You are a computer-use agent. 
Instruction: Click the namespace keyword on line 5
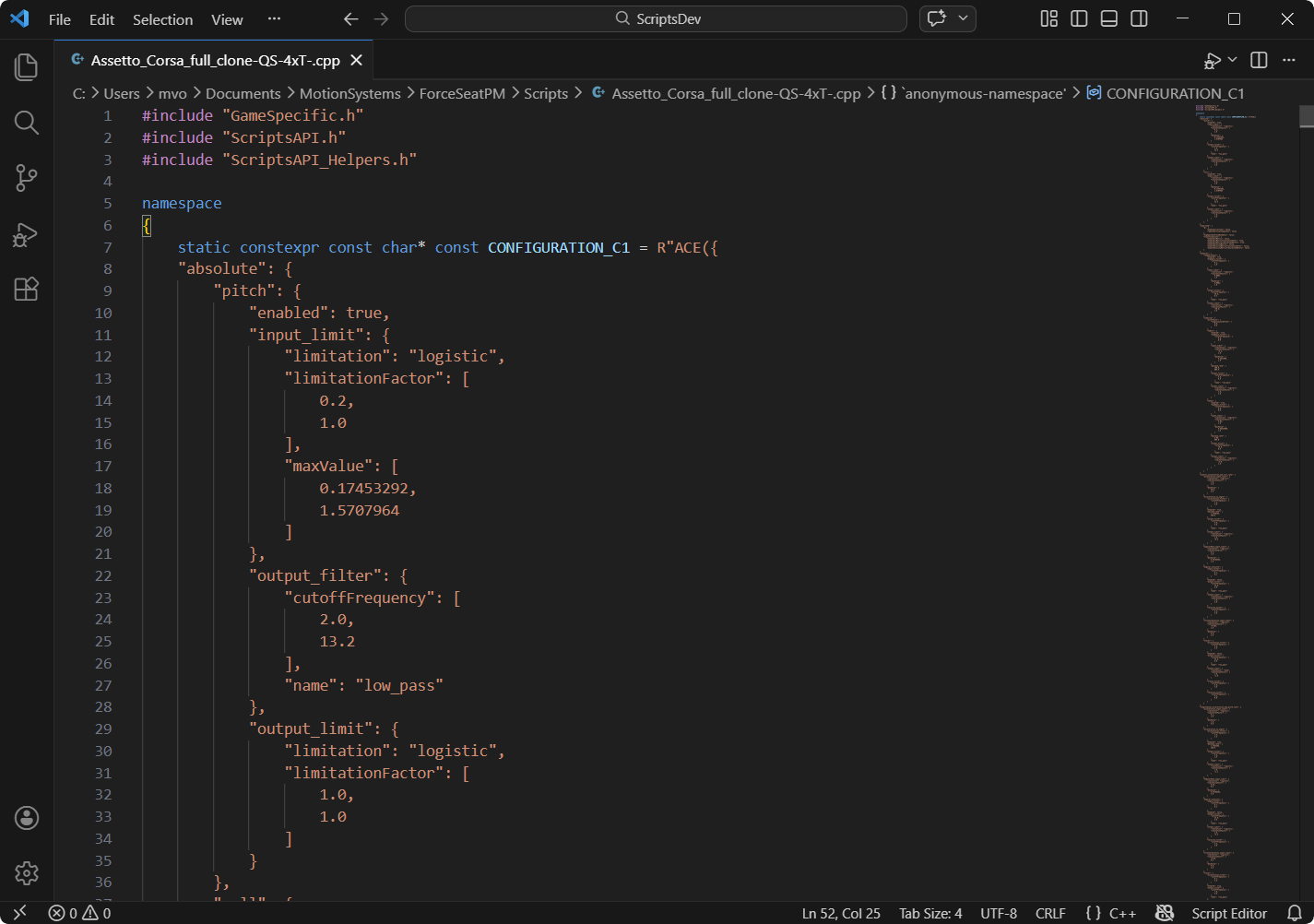point(182,203)
